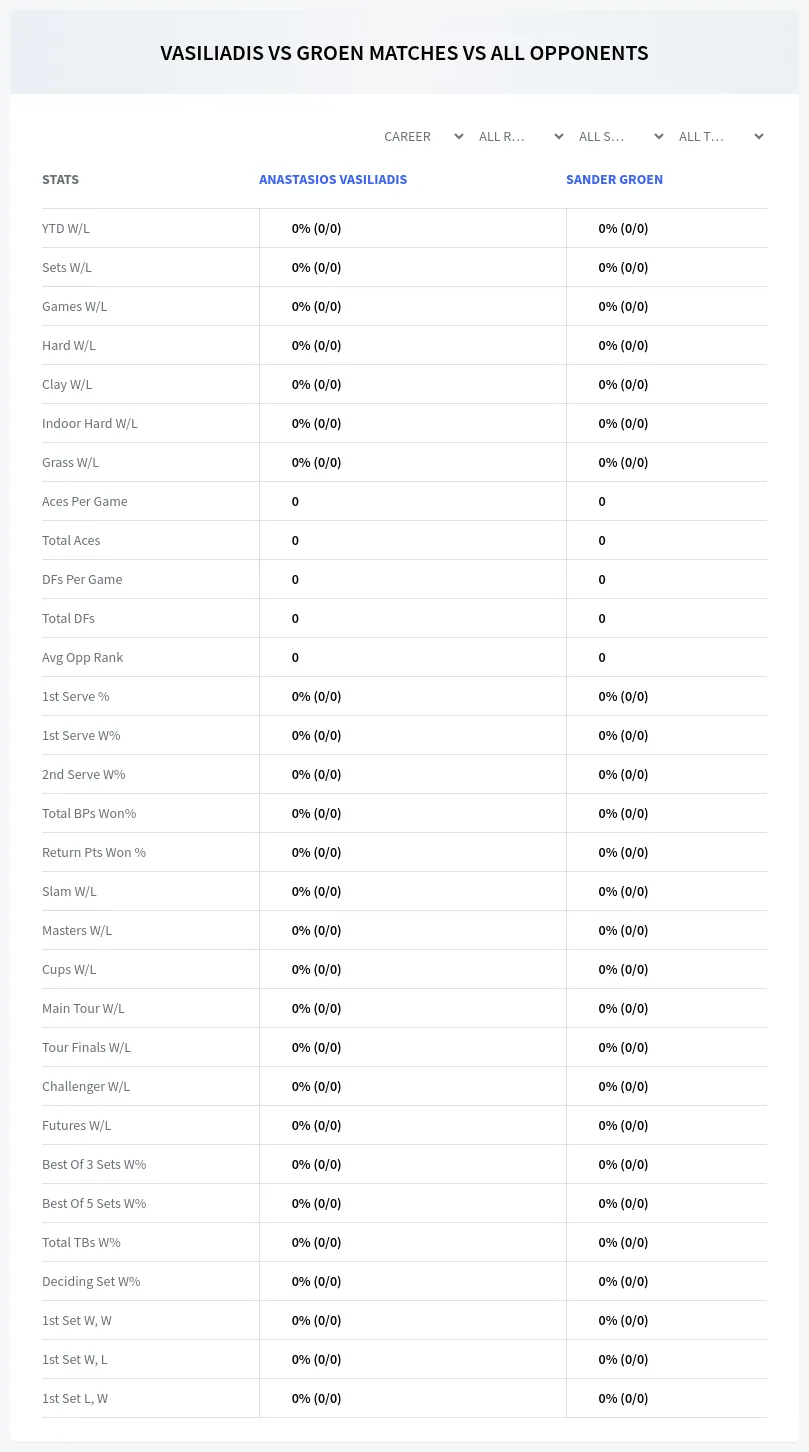The image size is (809, 1452).
Task: Click the Deciding Set W% label
Action: point(91,1281)
